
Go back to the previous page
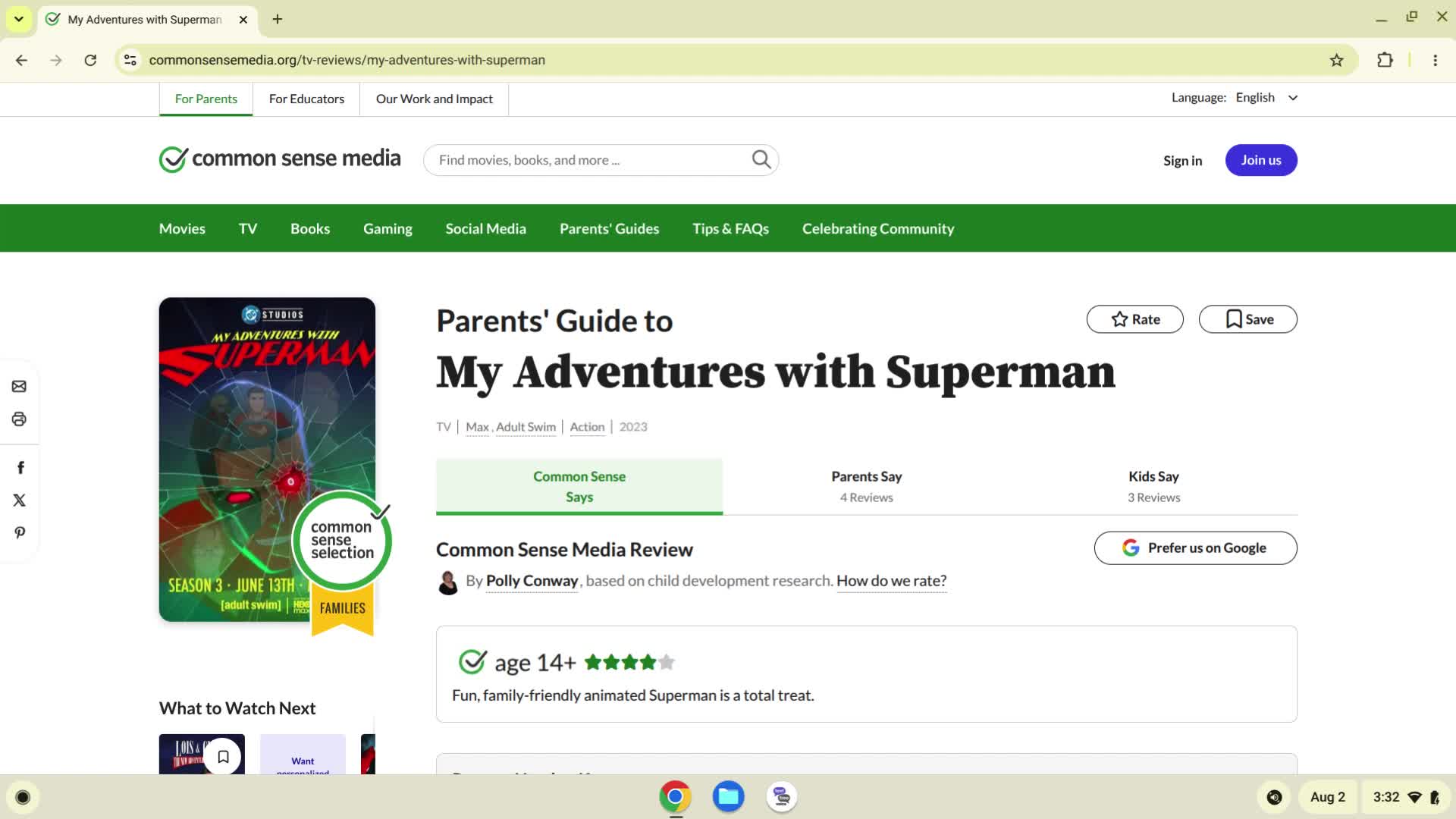click(x=21, y=60)
